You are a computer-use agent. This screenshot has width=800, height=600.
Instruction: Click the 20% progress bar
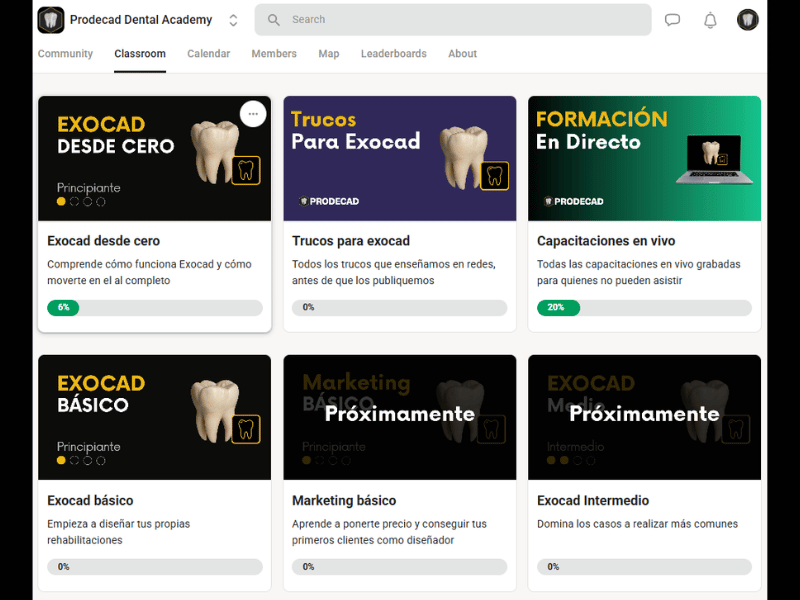pos(644,308)
